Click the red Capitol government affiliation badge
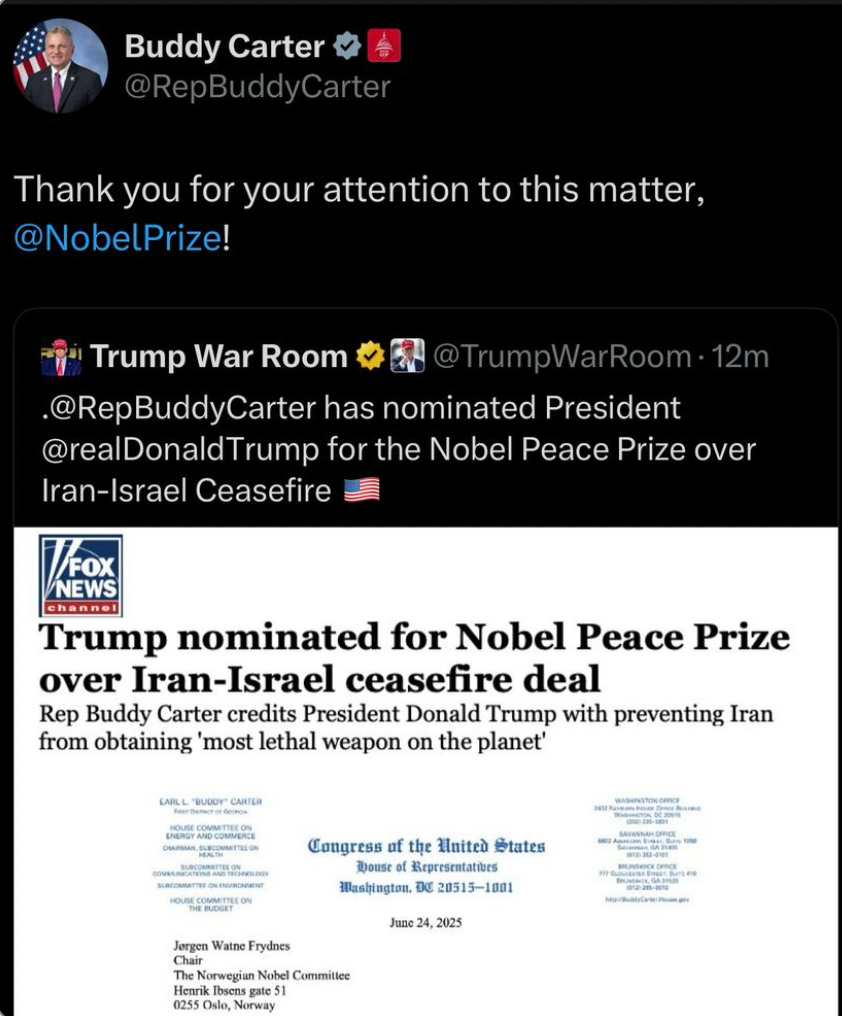The width and height of the screenshot is (842, 1016). (385, 46)
